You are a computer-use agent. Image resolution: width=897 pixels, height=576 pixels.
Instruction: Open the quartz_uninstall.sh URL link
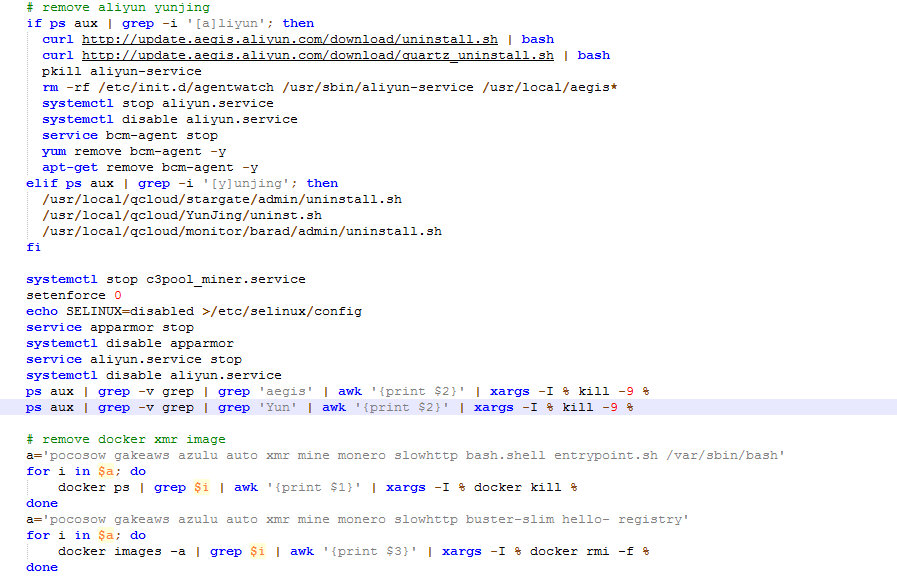[x=317, y=55]
